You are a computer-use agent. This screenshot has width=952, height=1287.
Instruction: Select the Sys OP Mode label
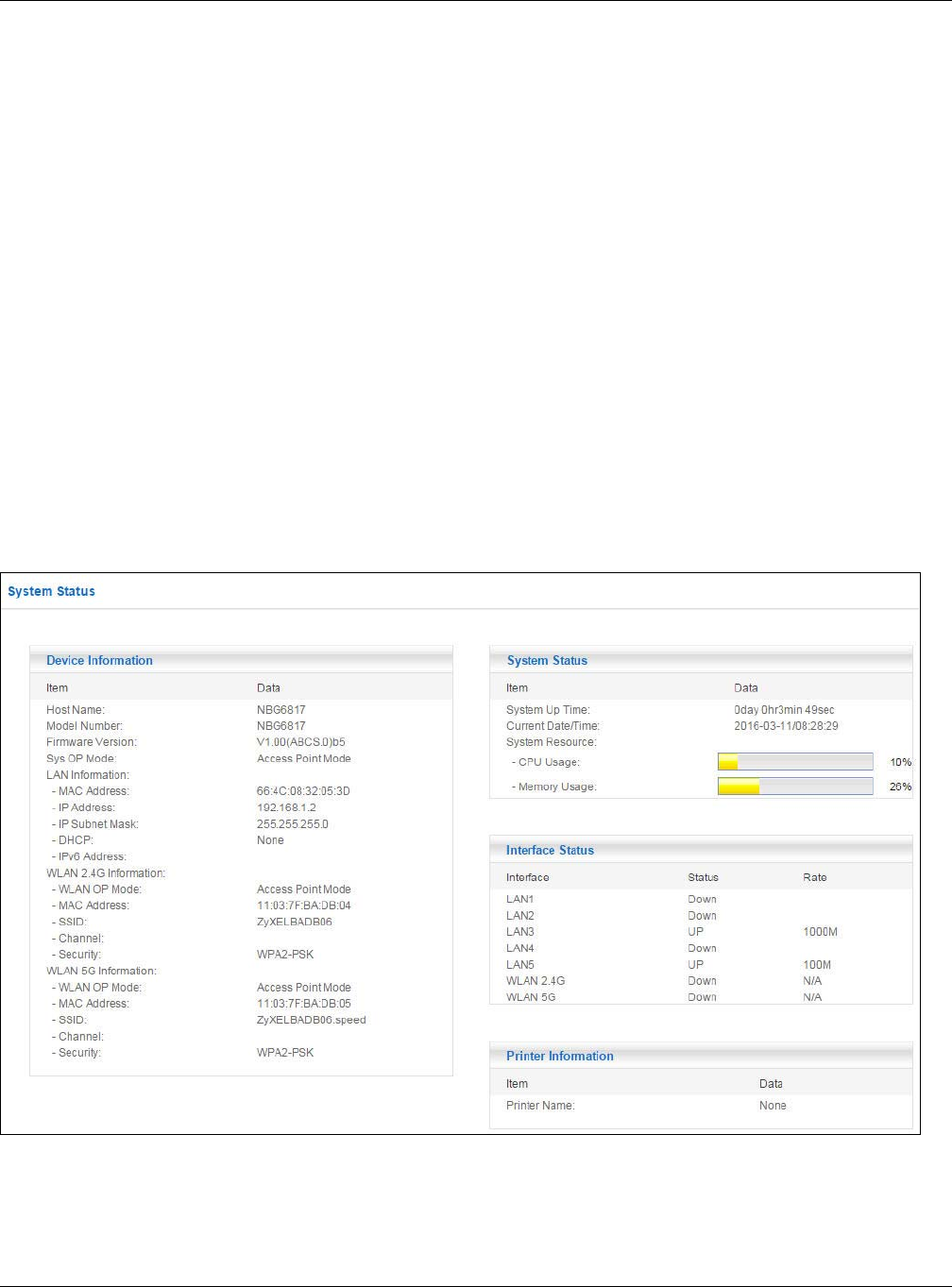pos(80,758)
